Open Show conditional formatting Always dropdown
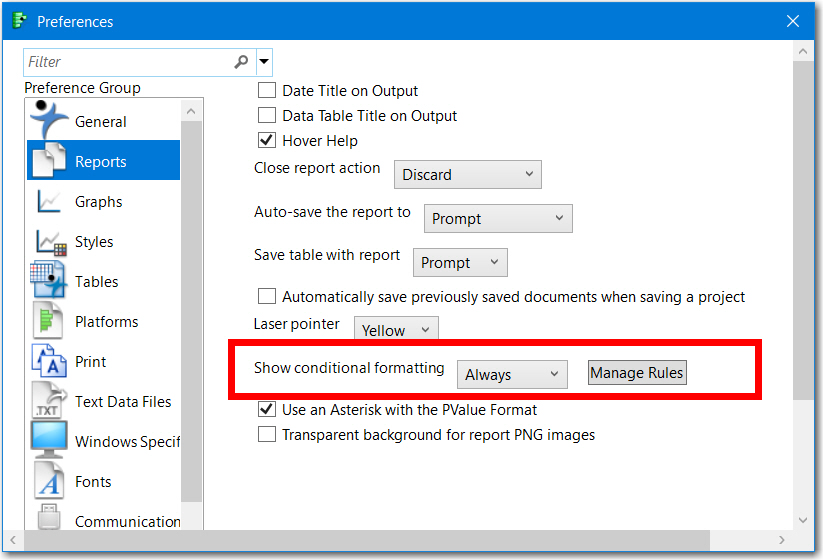The width and height of the screenshot is (823, 560). click(512, 375)
